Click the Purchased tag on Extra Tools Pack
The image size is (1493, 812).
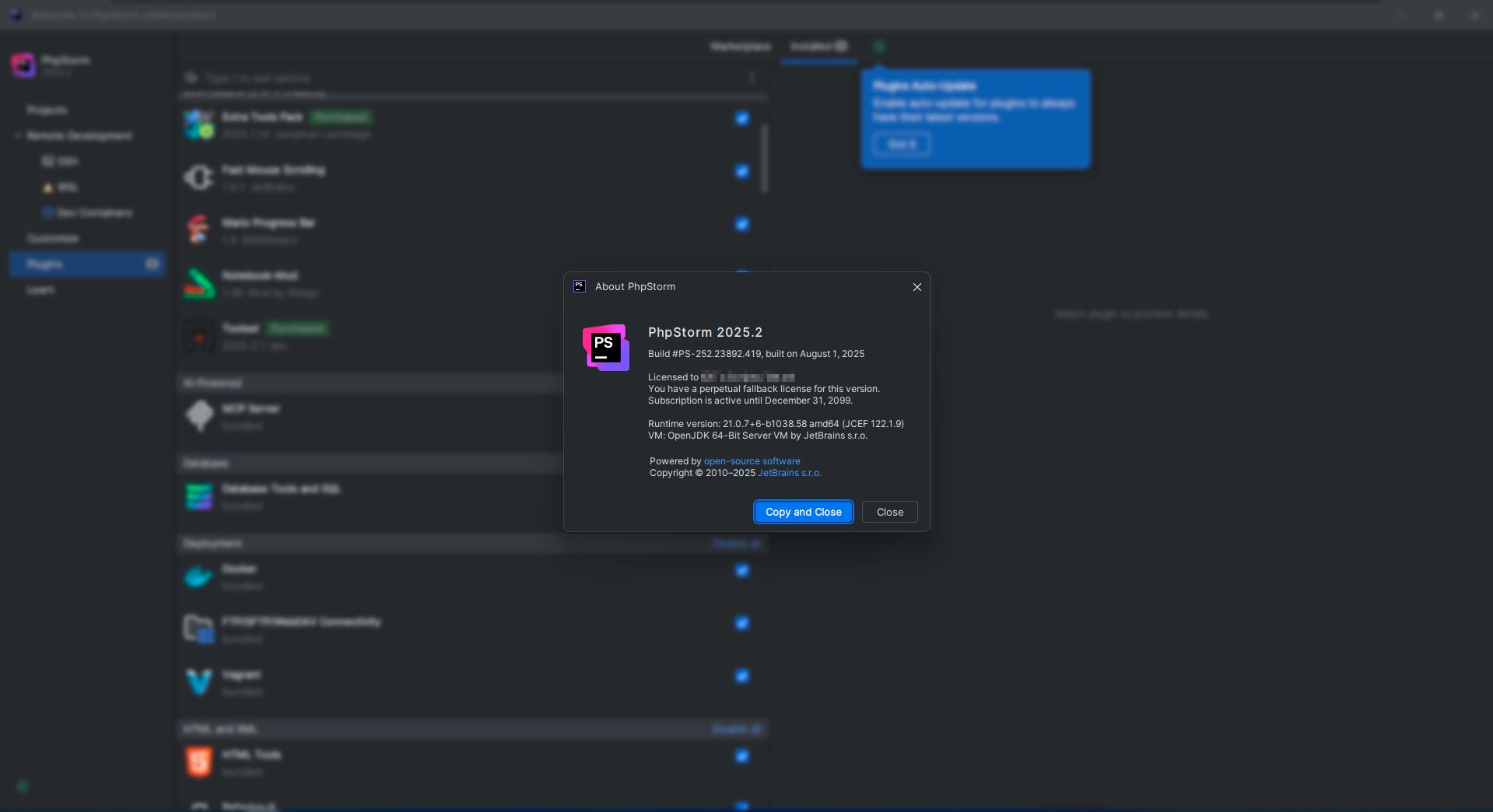(341, 117)
